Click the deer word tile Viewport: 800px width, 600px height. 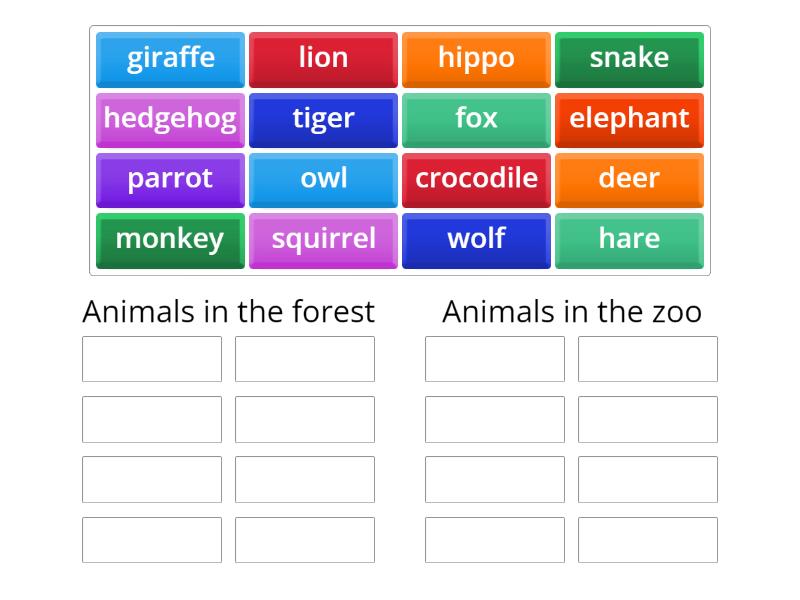[629, 179]
